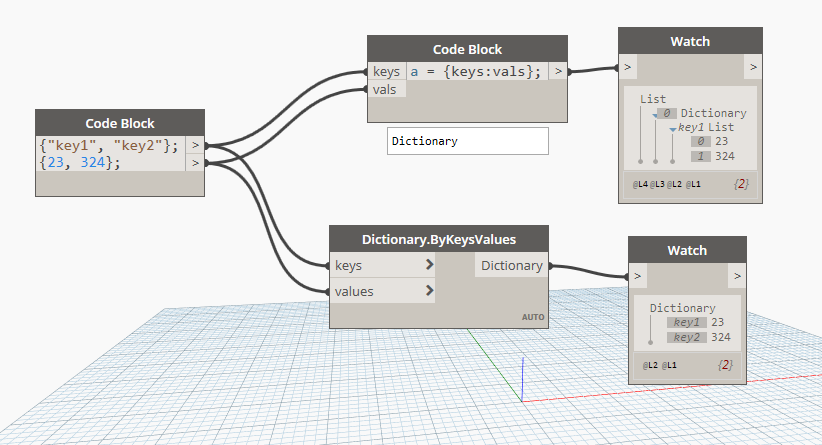Click the top Watch node output port
The image size is (822, 445).
(753, 67)
